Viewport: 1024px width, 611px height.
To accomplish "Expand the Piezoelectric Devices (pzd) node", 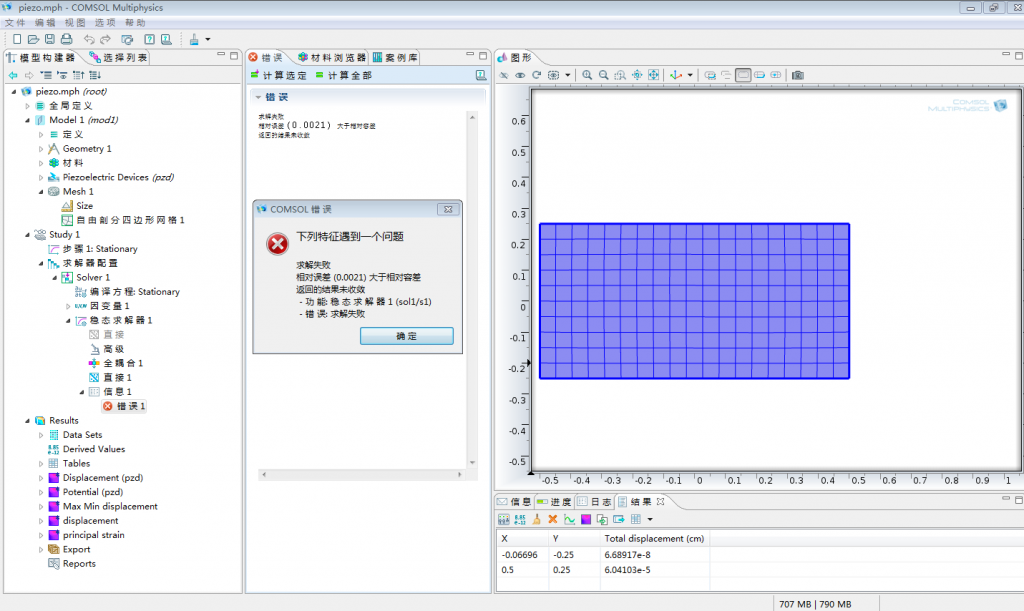I will pyautogui.click(x=41, y=178).
